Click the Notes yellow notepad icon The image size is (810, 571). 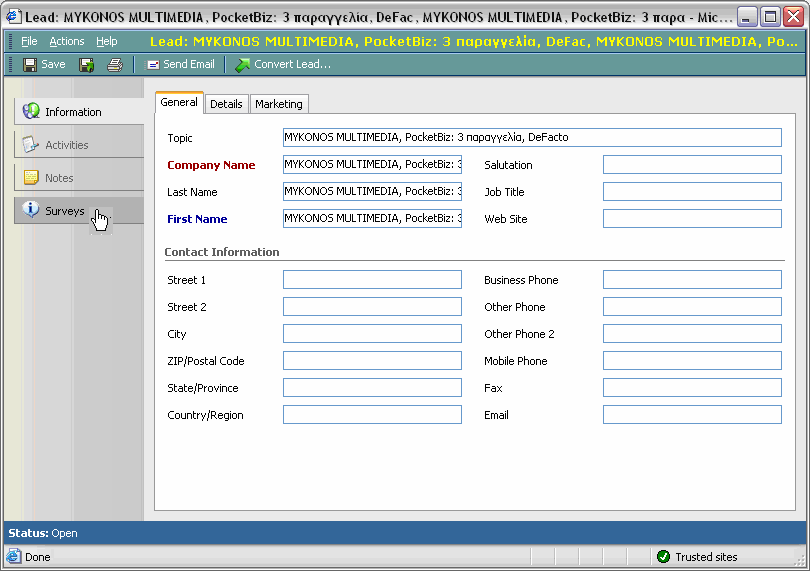coord(31,177)
